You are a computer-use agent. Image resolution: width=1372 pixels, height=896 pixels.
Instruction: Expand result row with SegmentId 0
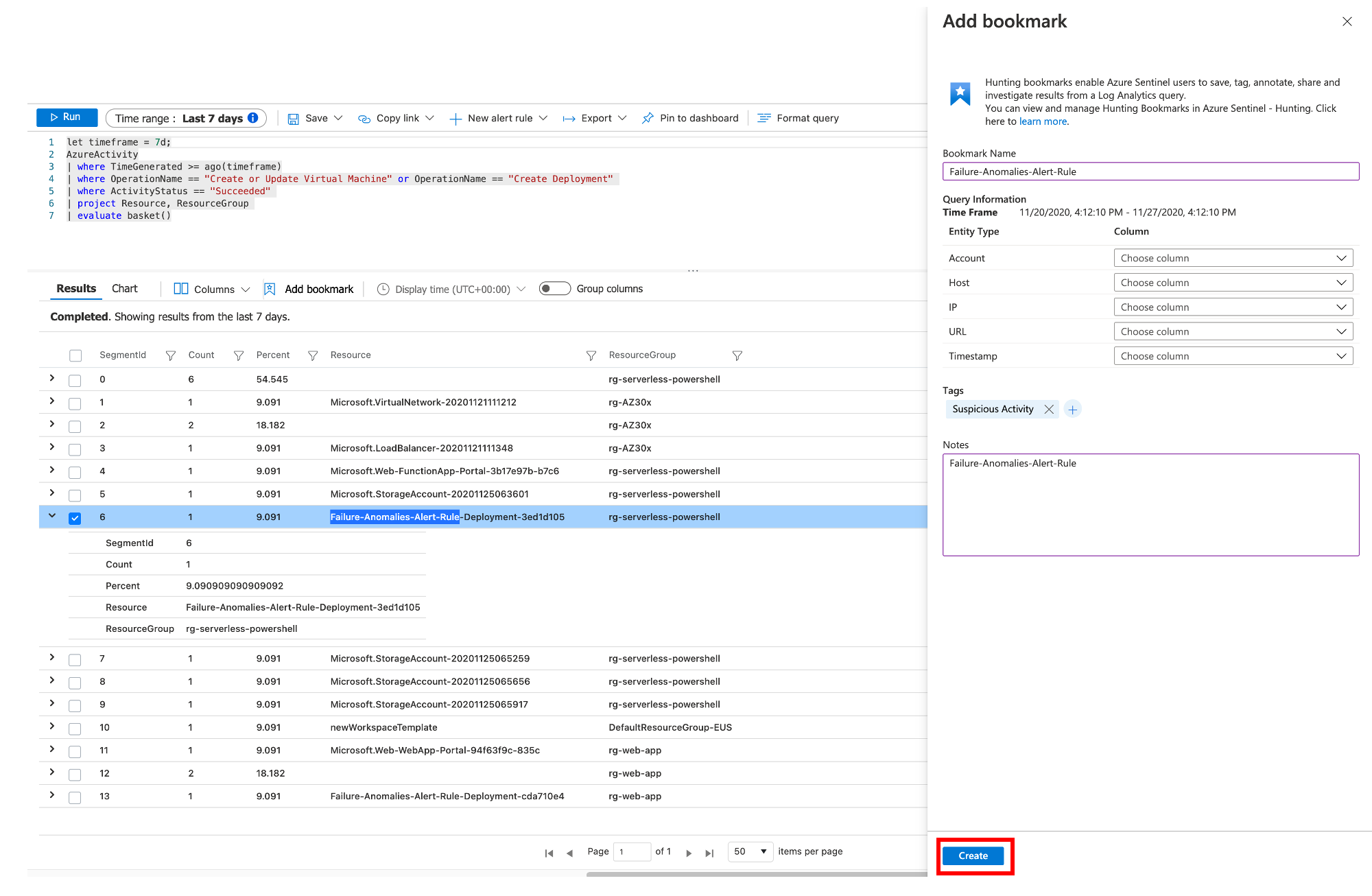pos(52,378)
